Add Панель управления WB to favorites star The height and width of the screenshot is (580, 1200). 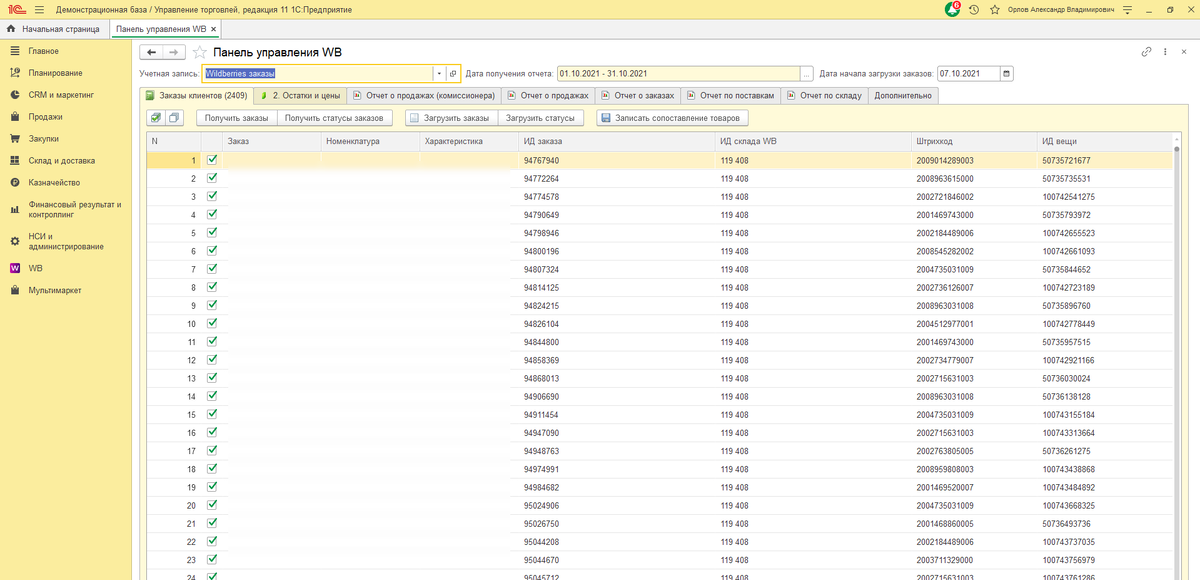pyautogui.click(x=200, y=52)
